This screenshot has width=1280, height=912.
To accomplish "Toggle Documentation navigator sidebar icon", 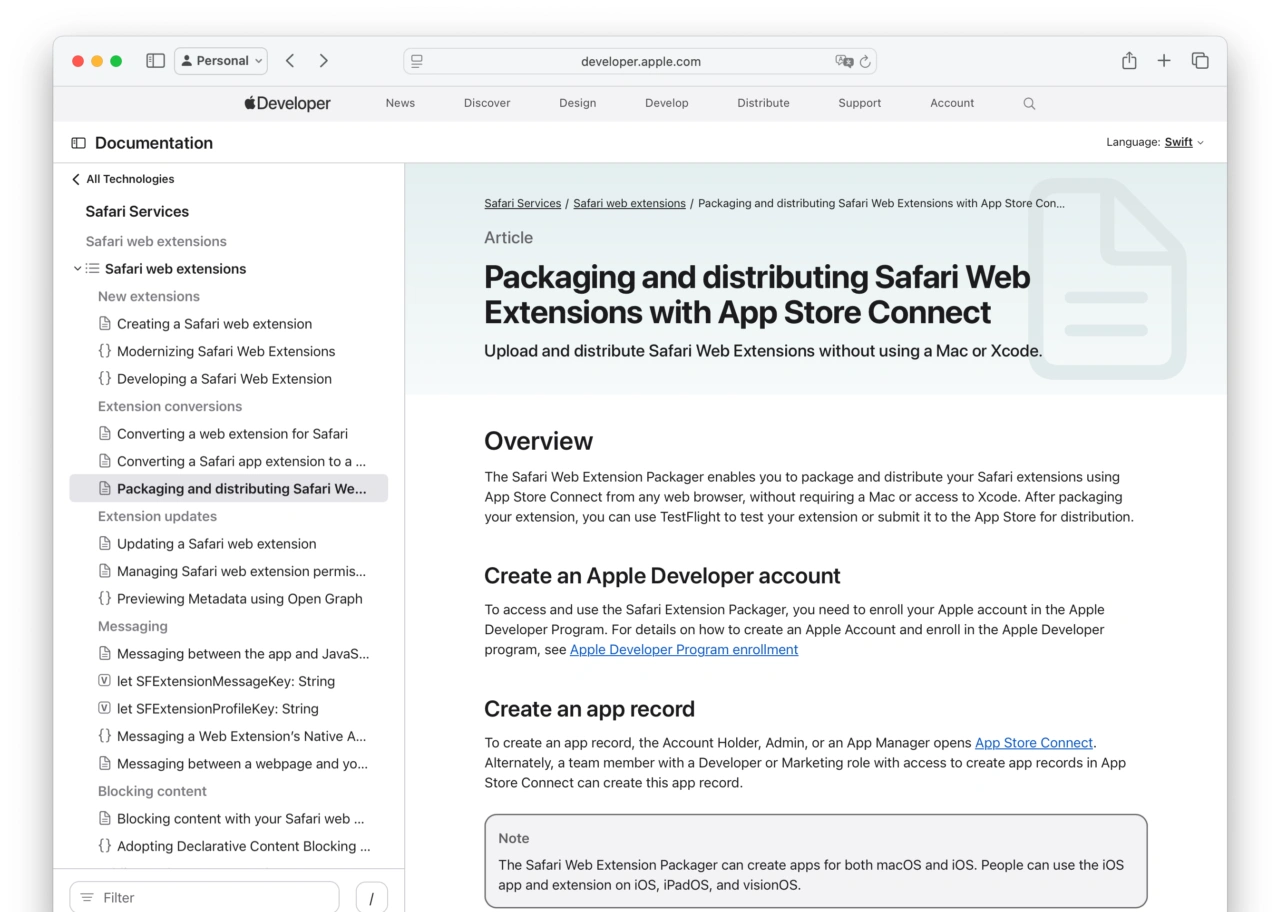I will [x=78, y=143].
